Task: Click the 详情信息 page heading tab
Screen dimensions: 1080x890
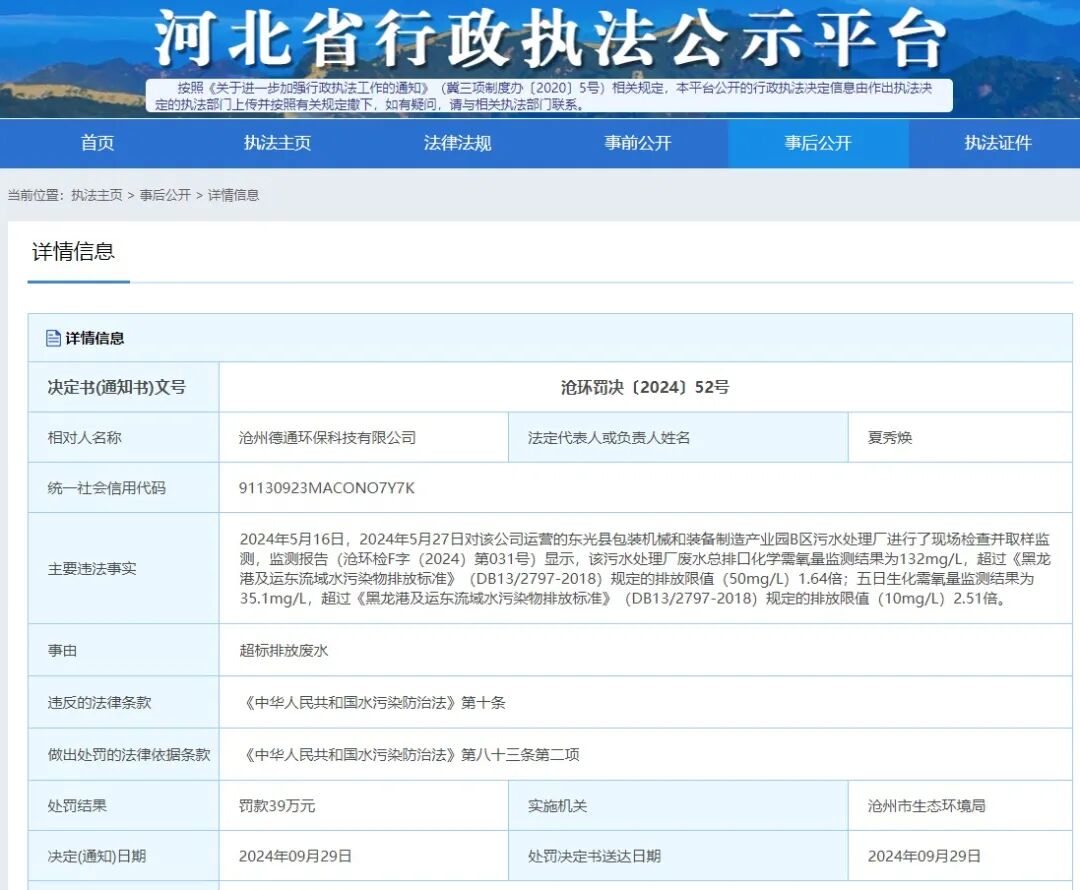Action: click(74, 251)
